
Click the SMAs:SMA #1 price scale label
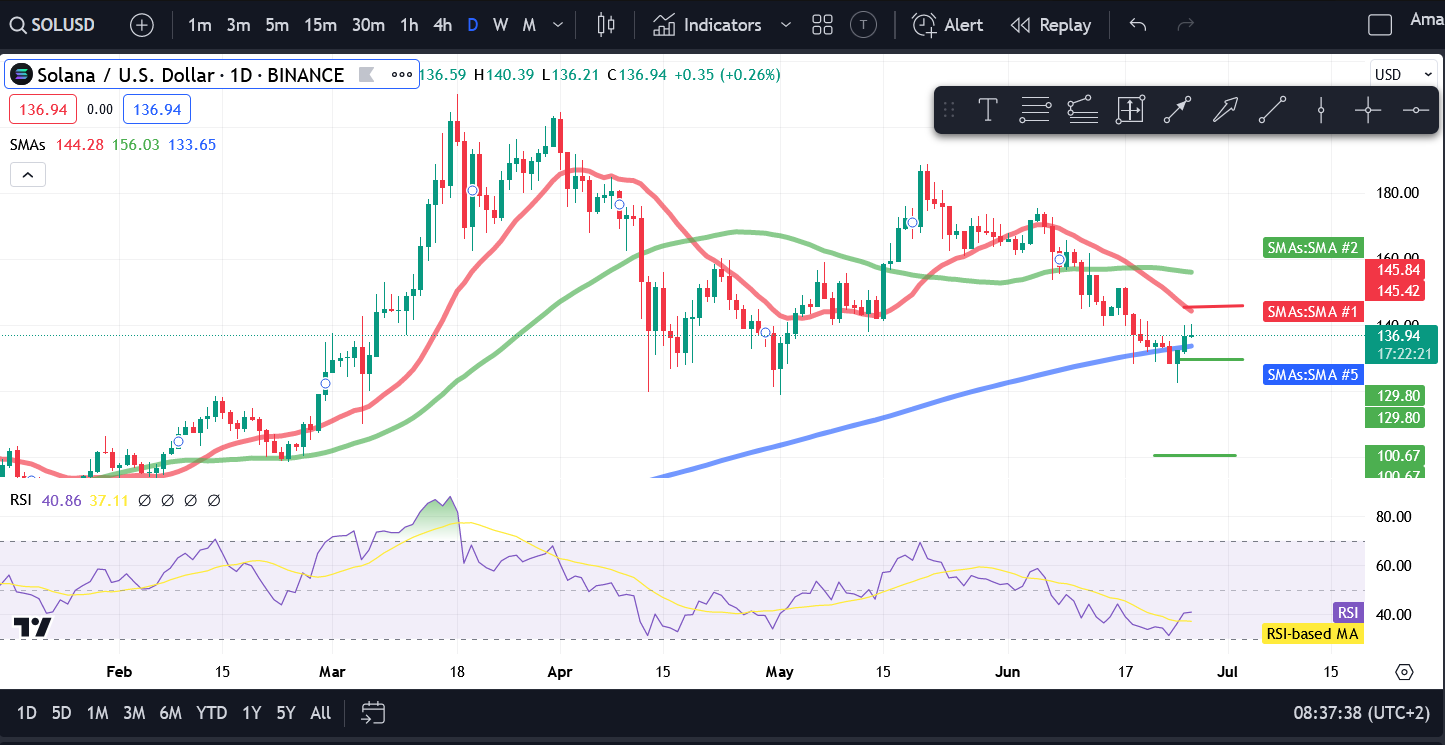click(1311, 312)
